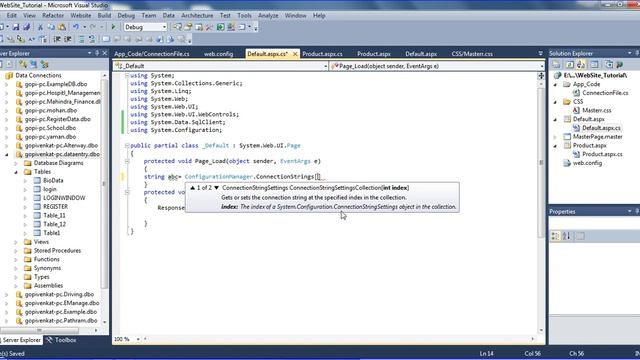Switch to the CSS/Masterr.css tab
The height and width of the screenshot is (360, 640).
[x=472, y=54]
